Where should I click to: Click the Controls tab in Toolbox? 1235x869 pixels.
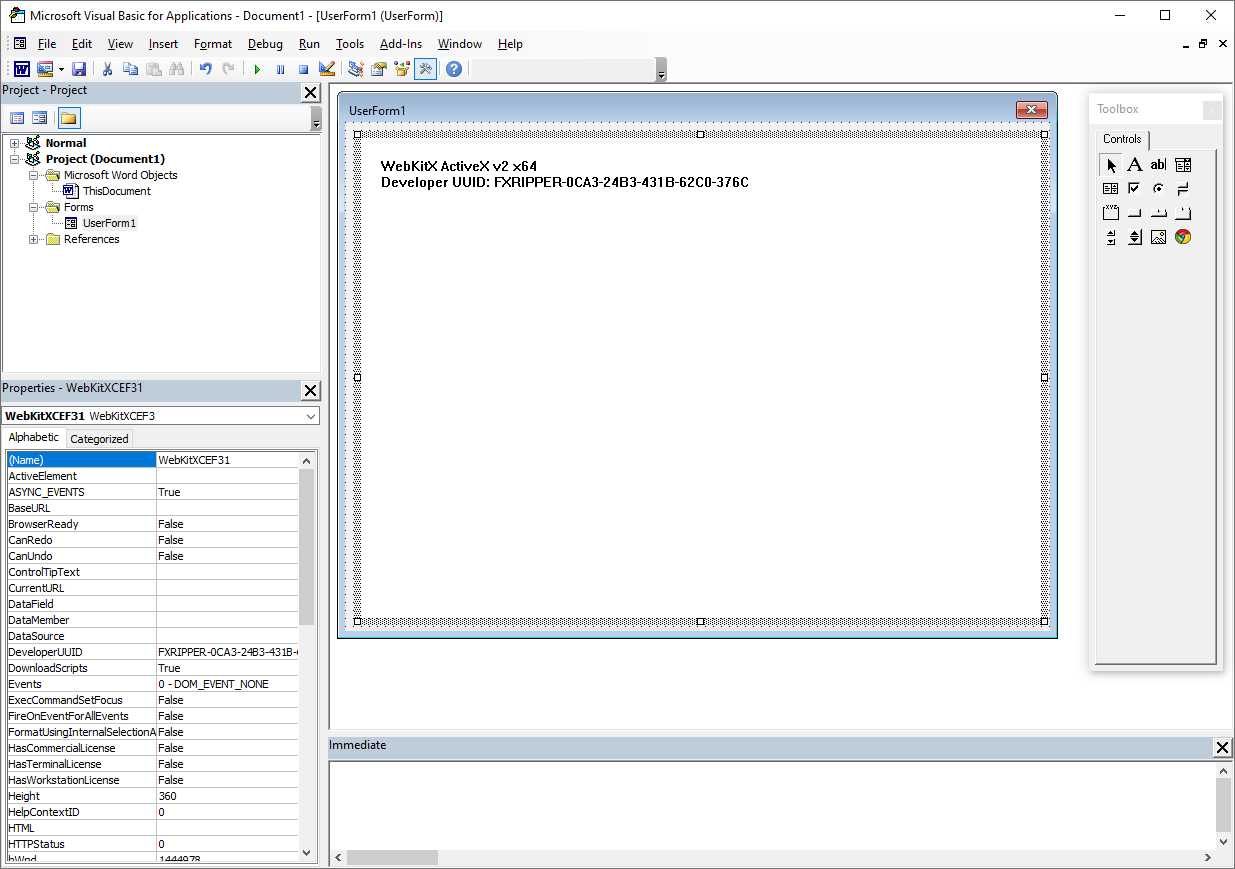coord(1122,139)
